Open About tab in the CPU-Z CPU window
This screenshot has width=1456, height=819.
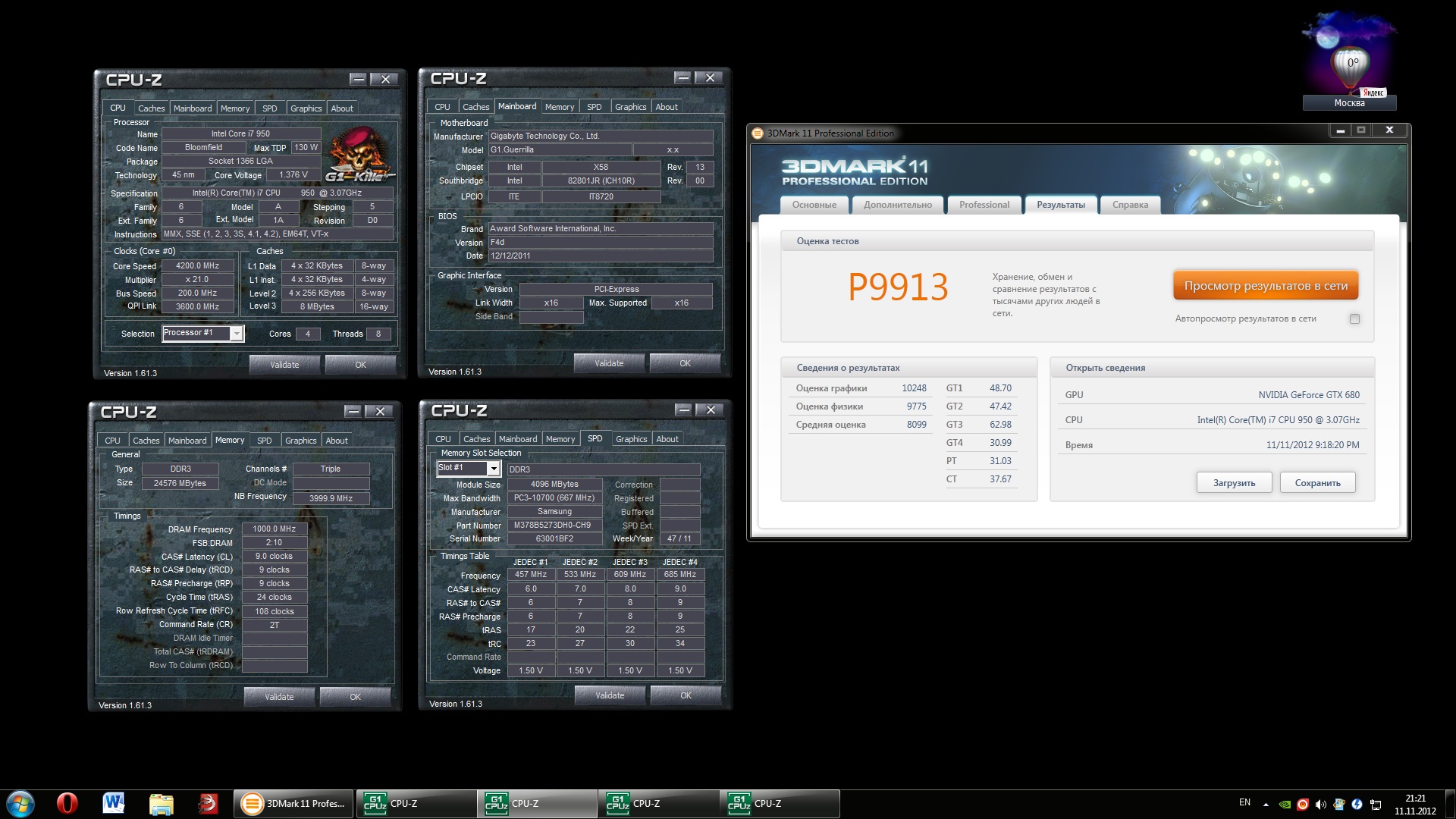pyautogui.click(x=342, y=108)
